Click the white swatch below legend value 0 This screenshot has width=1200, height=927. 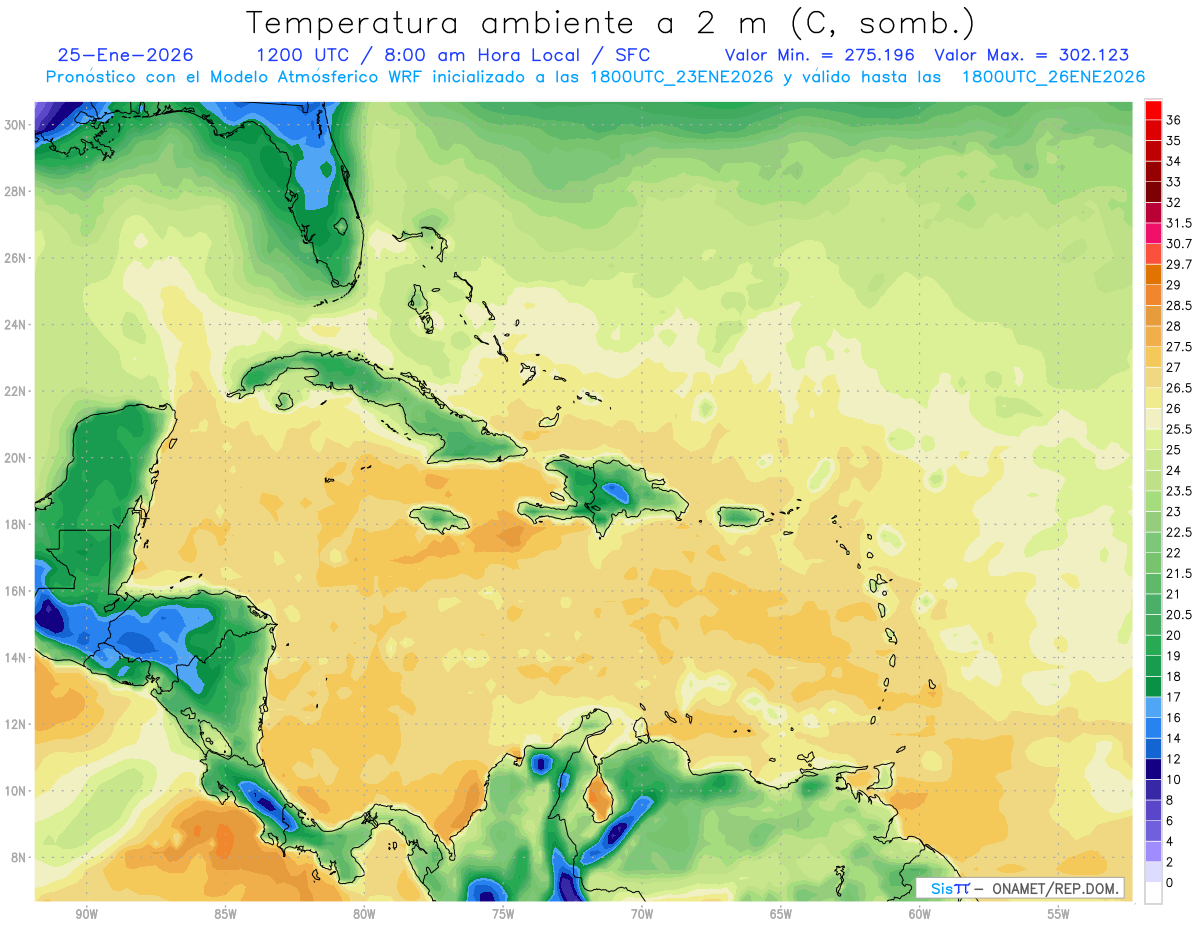pyautogui.click(x=1153, y=893)
